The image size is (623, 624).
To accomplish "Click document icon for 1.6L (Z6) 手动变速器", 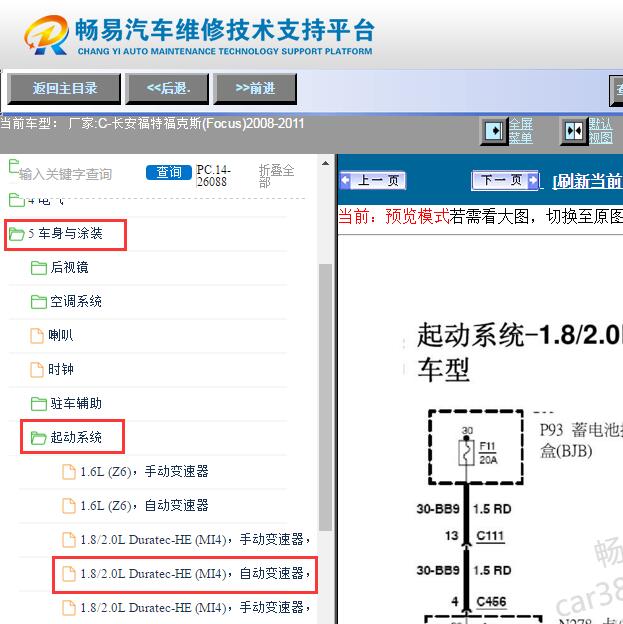I will point(69,472).
